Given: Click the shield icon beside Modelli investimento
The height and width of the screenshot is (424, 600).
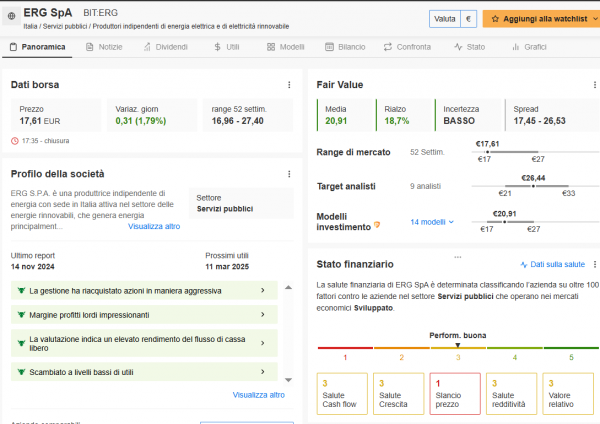Looking at the screenshot, I should click(377, 225).
